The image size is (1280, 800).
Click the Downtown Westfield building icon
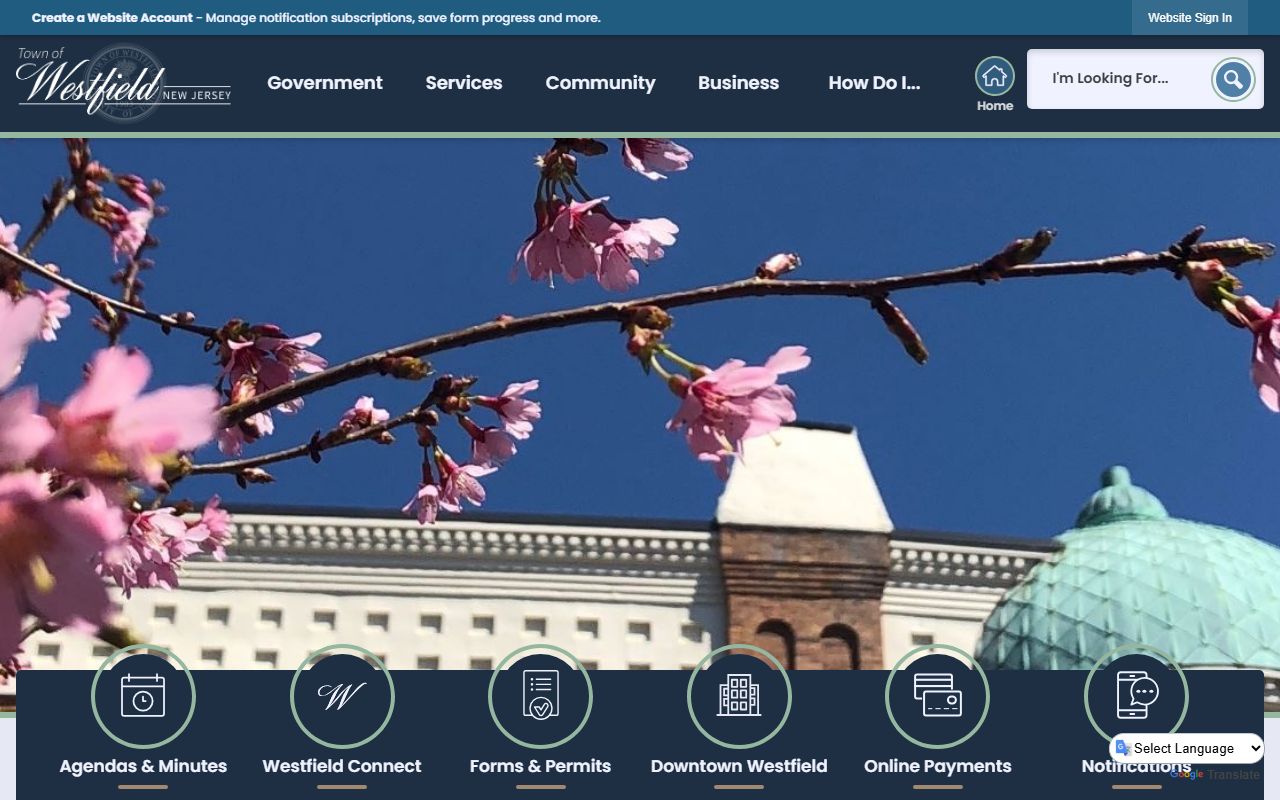point(739,696)
